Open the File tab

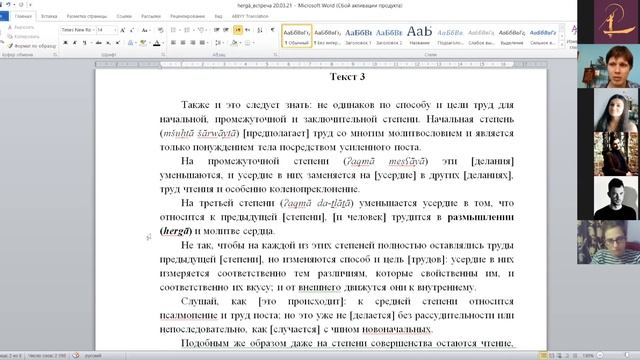point(4,16)
